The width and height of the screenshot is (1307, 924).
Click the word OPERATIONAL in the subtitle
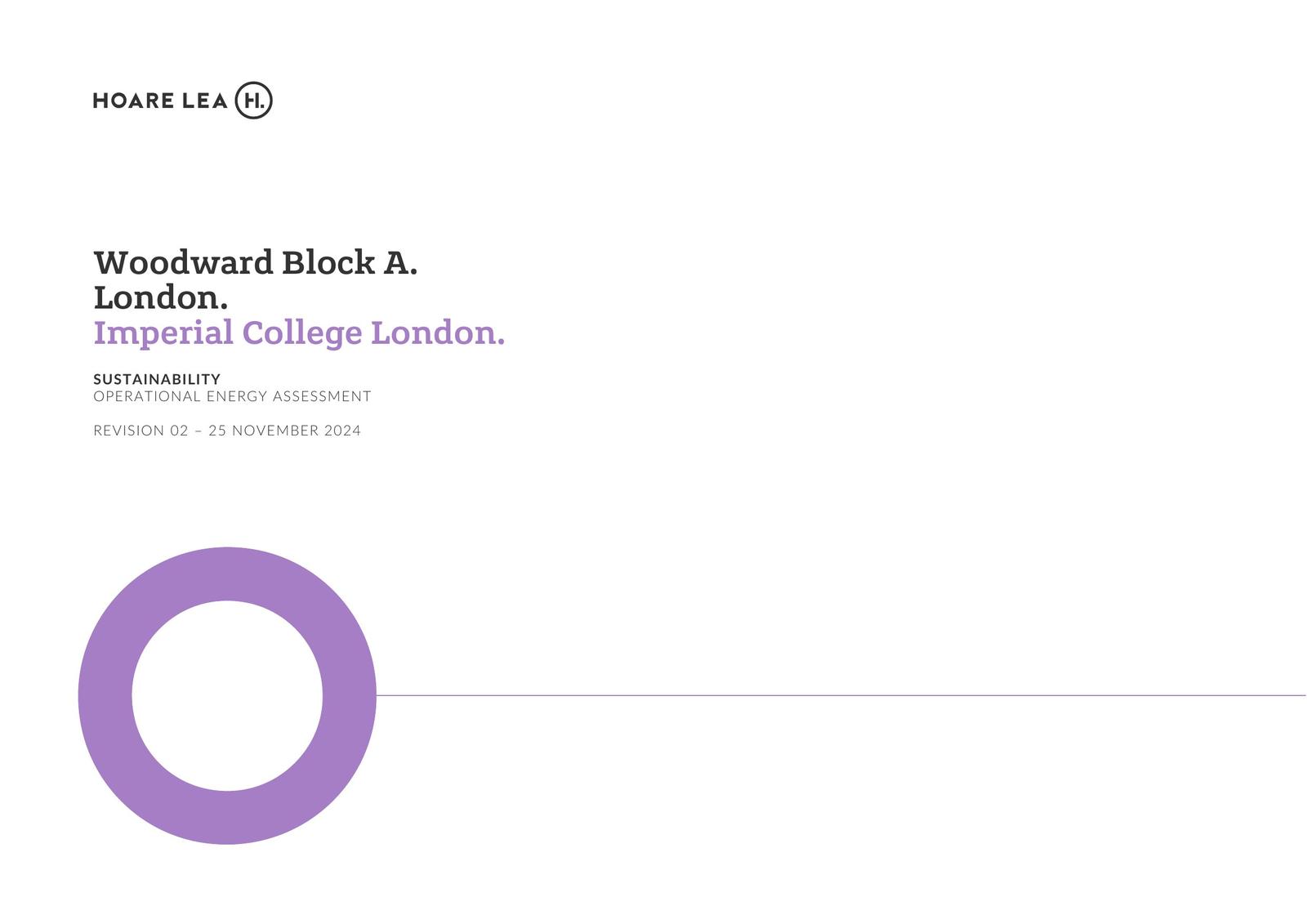147,396
